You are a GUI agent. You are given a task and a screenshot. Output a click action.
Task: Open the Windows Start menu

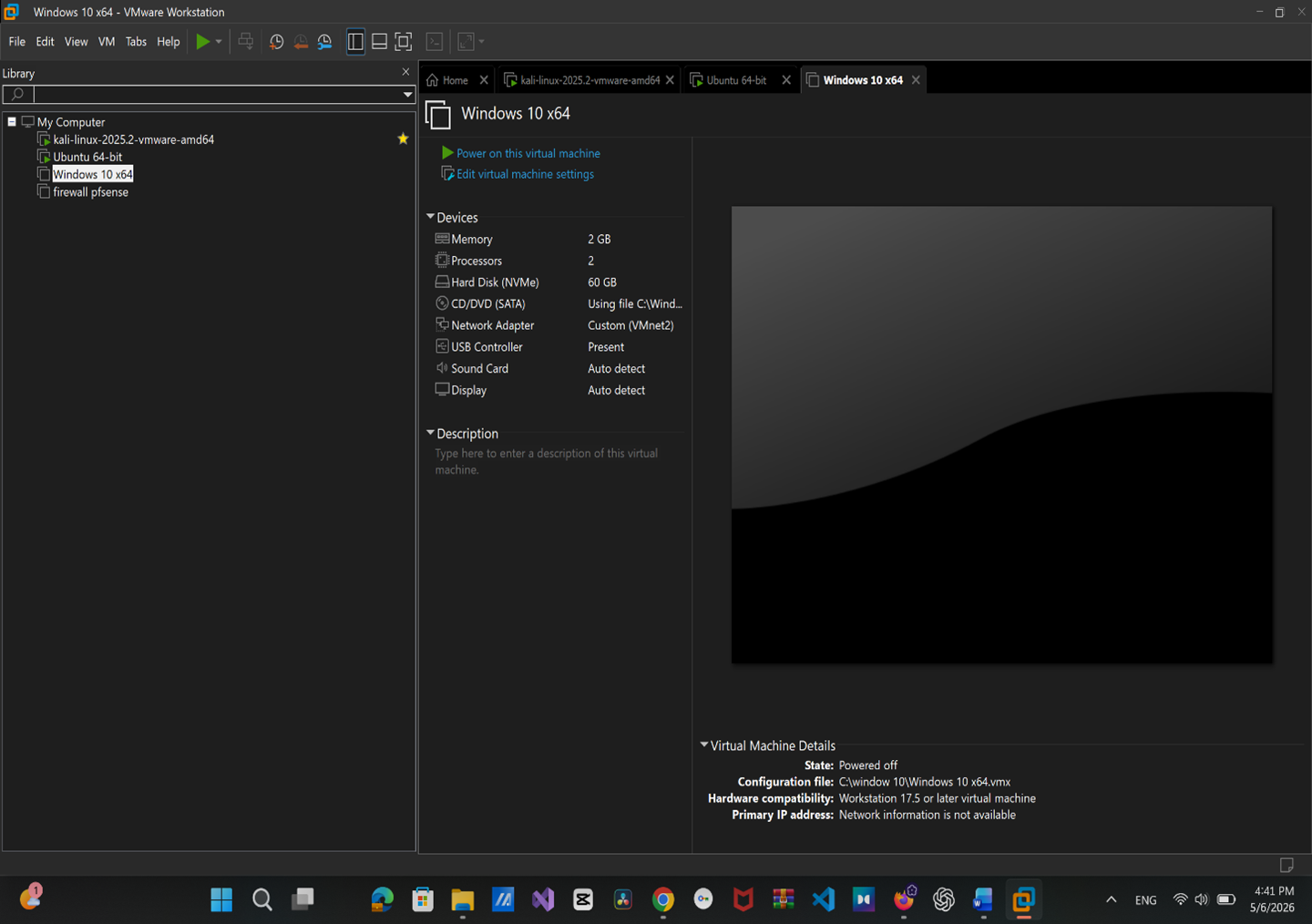(x=221, y=899)
